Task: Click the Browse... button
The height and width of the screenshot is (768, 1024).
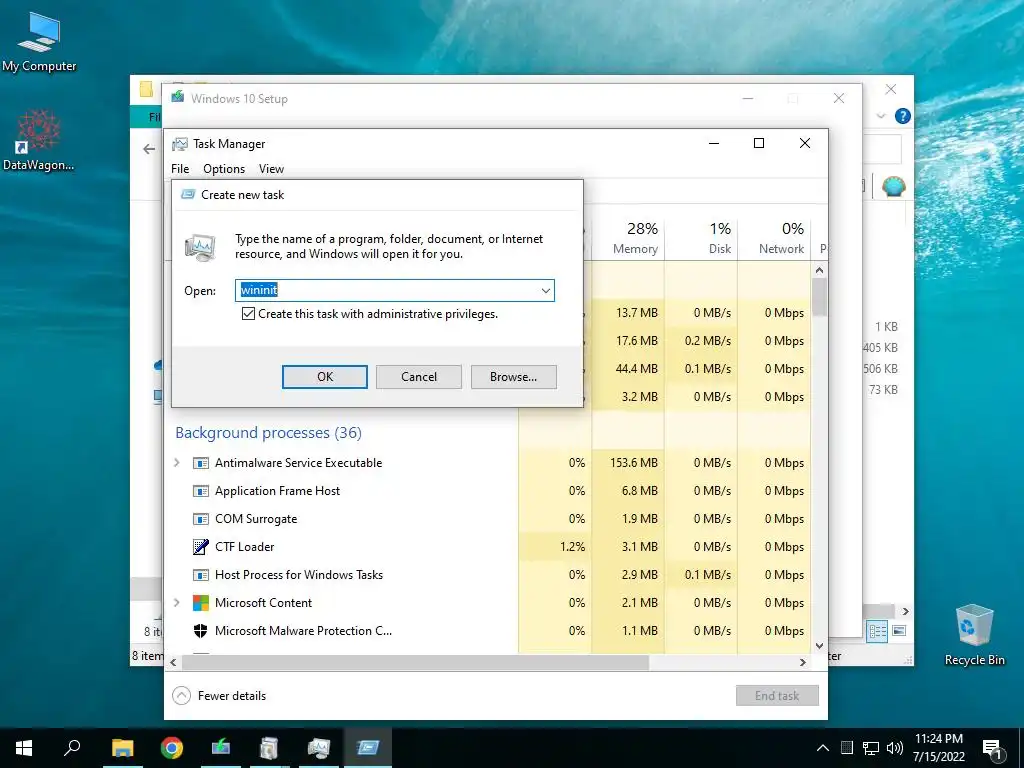Action: click(x=514, y=377)
